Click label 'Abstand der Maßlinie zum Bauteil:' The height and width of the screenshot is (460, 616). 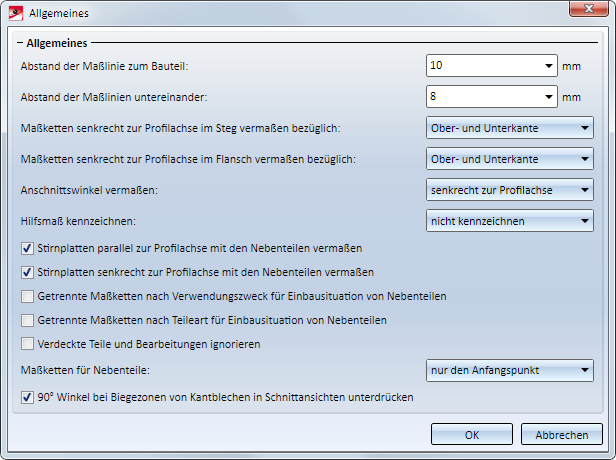[104, 66]
